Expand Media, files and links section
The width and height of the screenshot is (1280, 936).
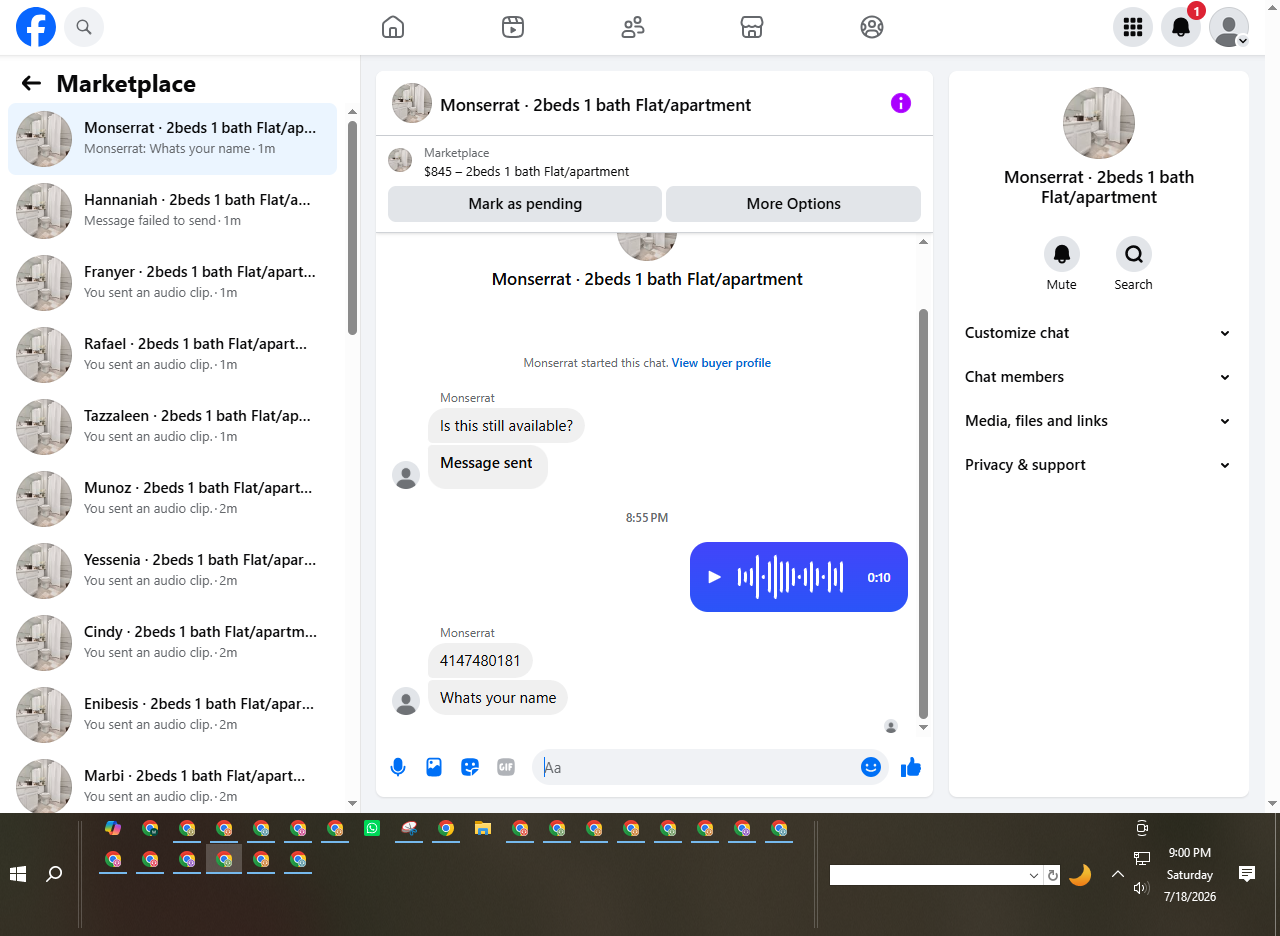(x=1098, y=421)
